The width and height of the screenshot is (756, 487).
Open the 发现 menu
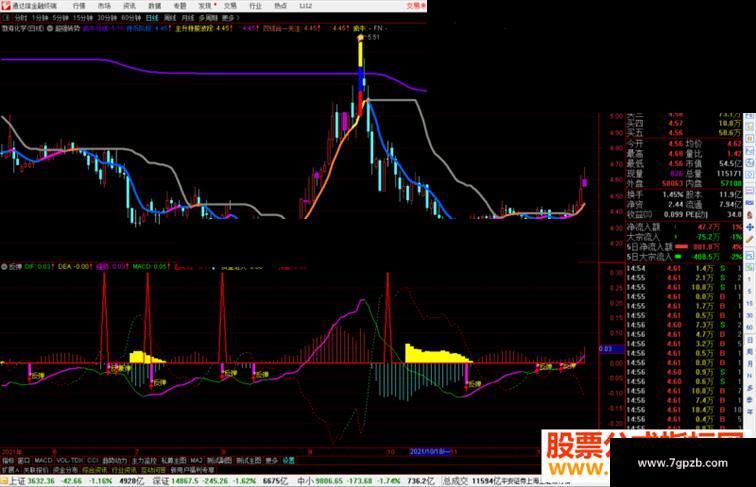[x=205, y=6]
